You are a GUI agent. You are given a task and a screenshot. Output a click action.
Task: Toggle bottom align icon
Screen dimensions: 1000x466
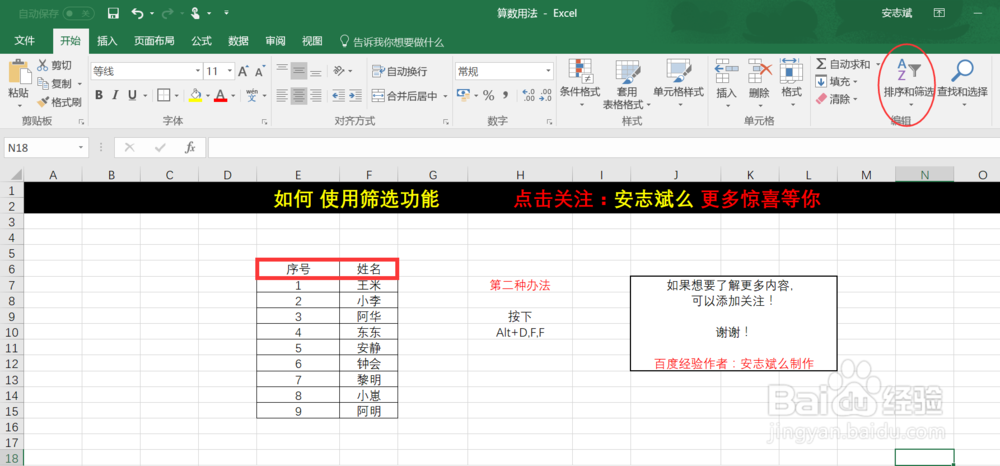[316, 71]
